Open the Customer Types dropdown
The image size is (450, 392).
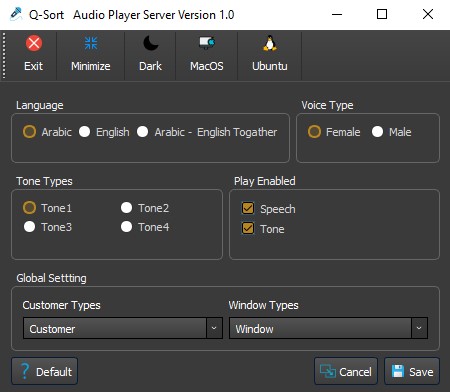[123, 328]
